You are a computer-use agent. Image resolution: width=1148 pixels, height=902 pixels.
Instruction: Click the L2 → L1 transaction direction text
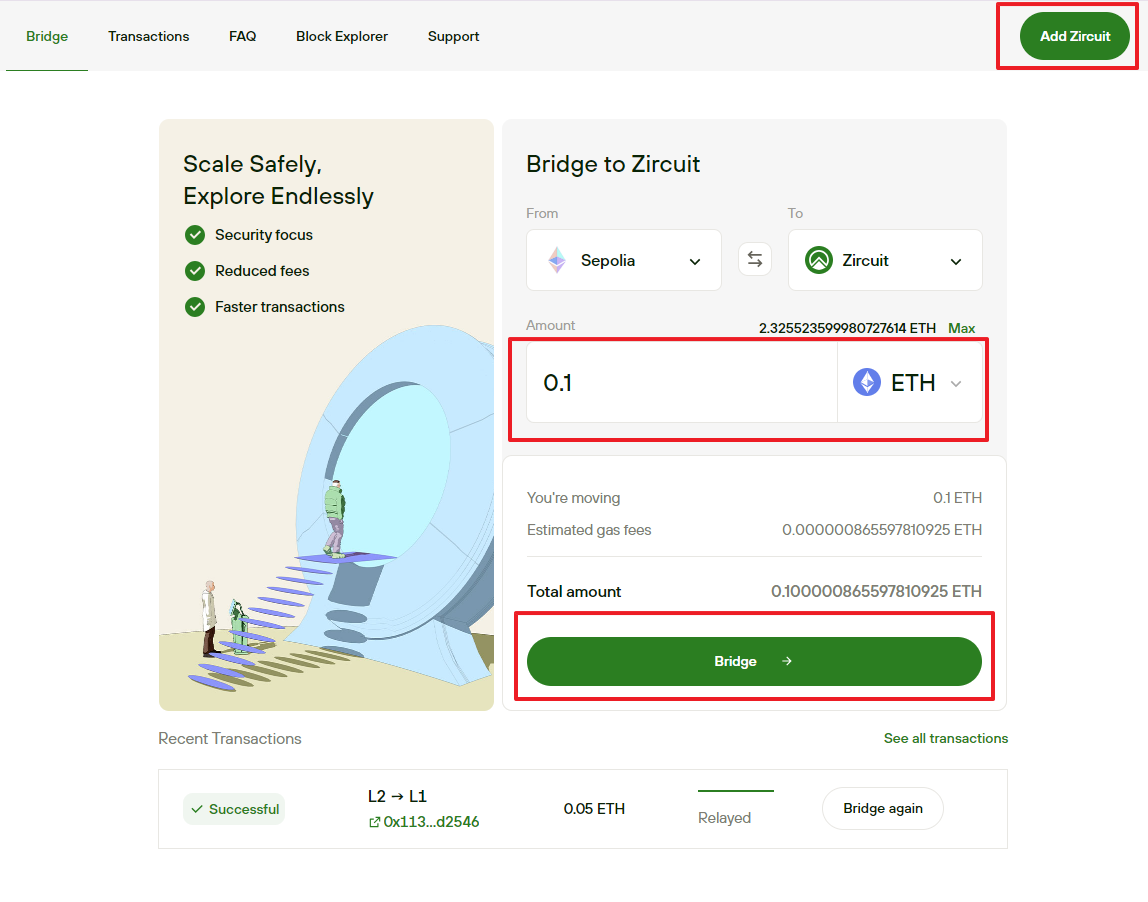click(397, 796)
